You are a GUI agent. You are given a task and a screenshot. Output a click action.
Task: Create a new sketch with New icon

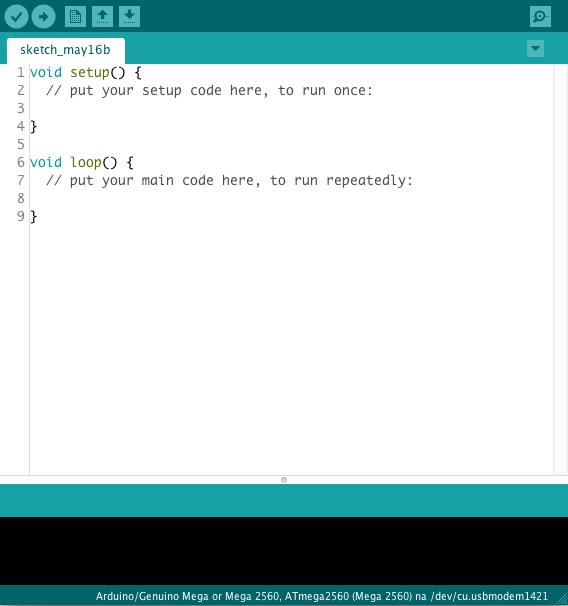pyautogui.click(x=75, y=17)
